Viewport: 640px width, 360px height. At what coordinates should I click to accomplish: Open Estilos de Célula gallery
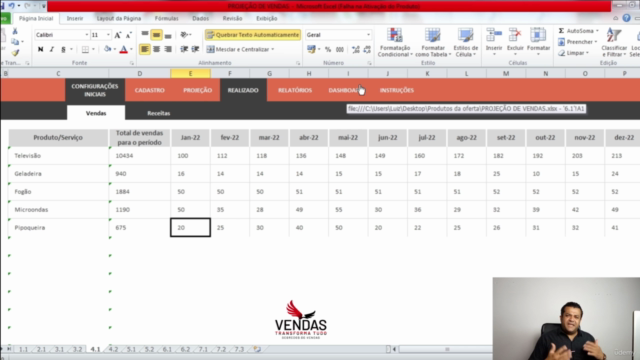(465, 42)
